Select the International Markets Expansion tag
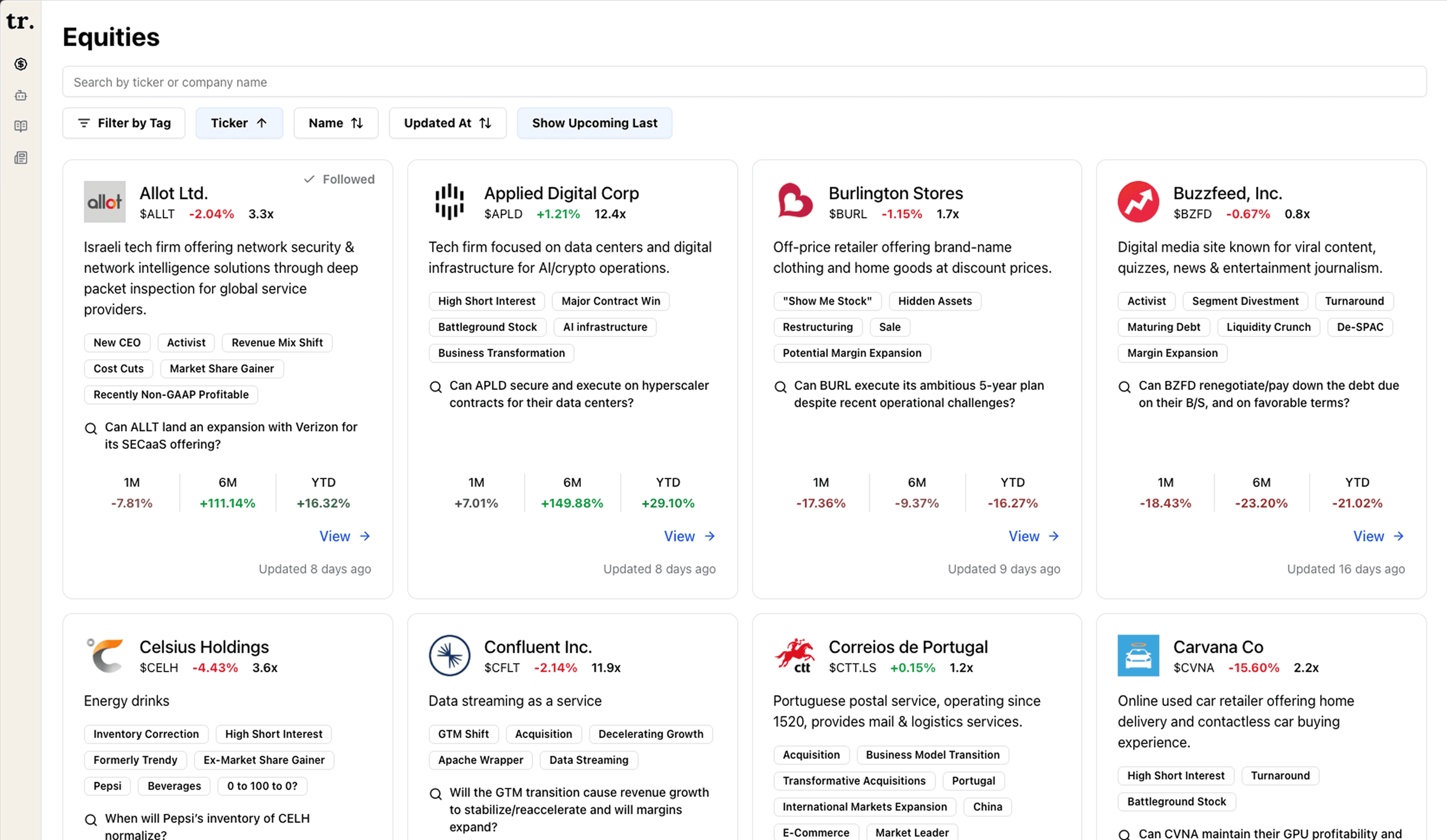 (865, 807)
